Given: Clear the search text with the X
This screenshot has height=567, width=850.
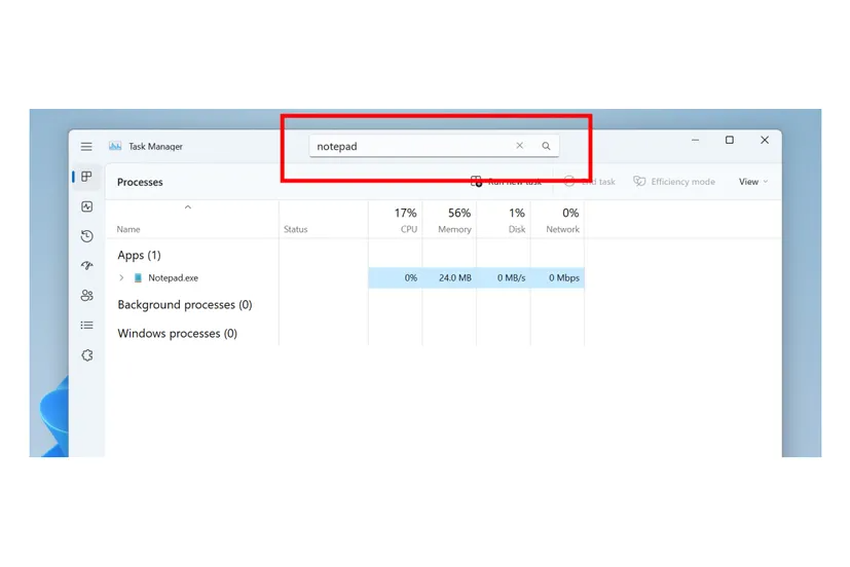Looking at the screenshot, I should [519, 146].
